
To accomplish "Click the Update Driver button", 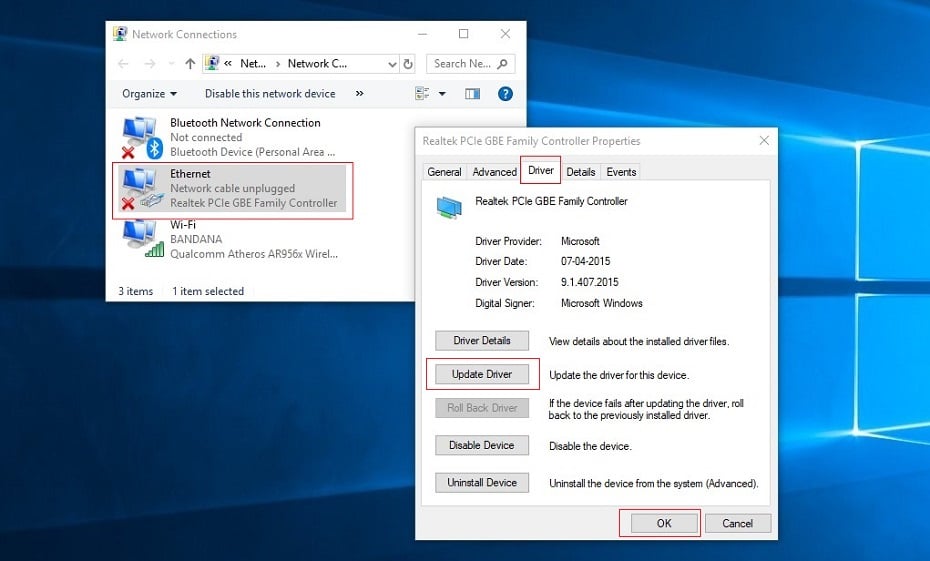I will pos(482,374).
